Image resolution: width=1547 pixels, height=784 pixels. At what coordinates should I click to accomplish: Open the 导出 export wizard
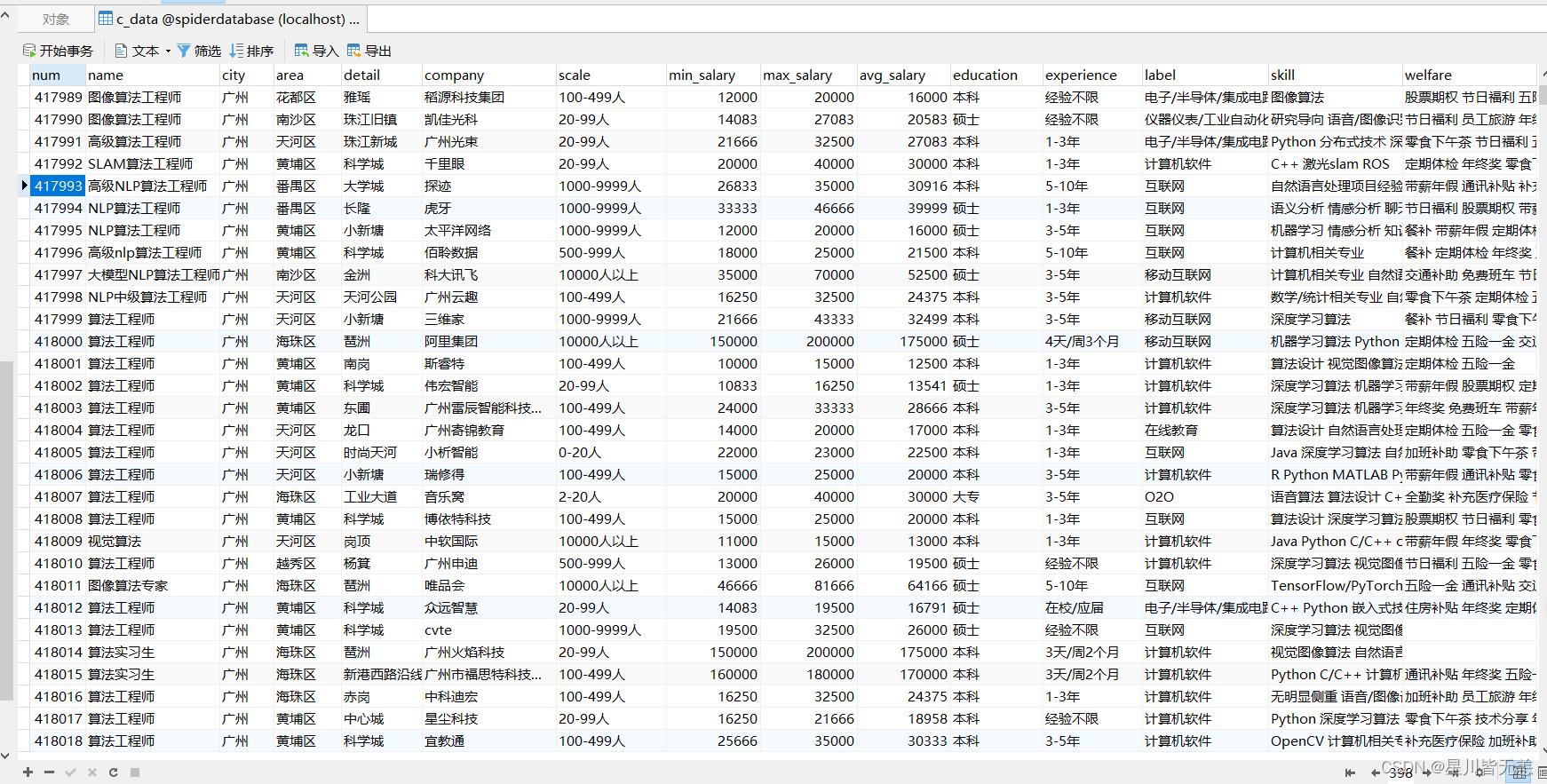369,51
